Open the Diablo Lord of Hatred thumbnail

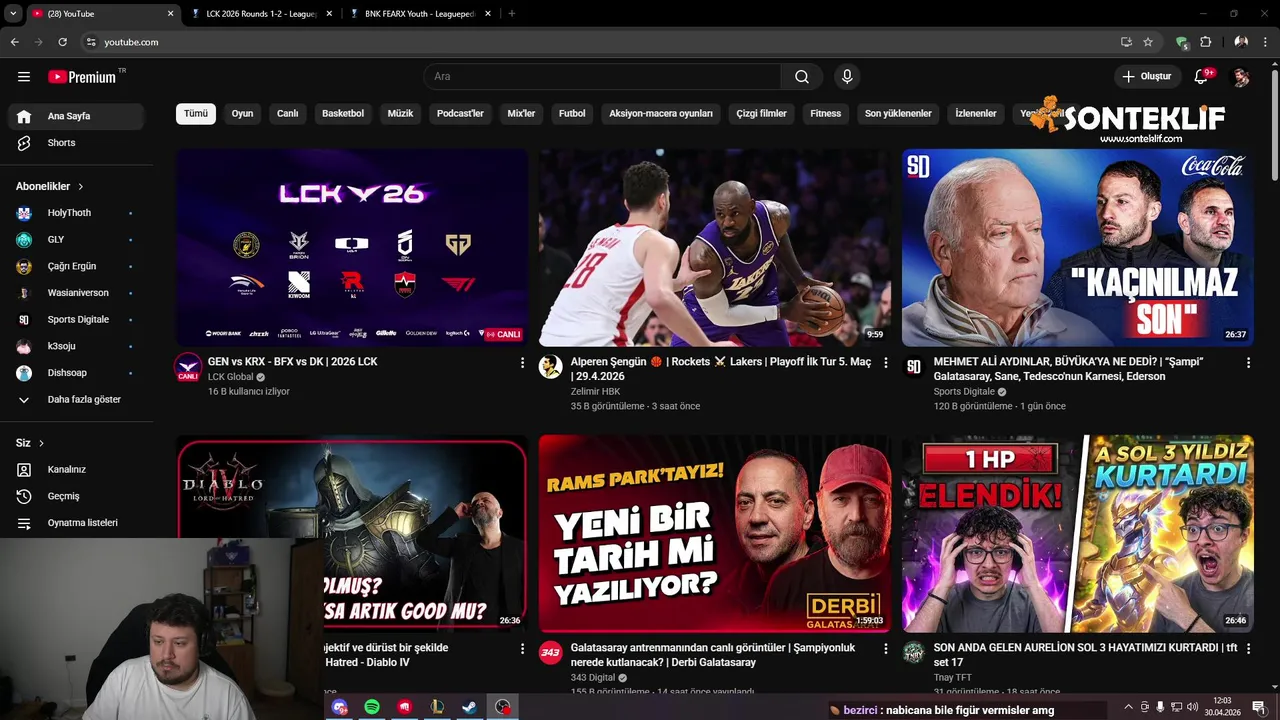[x=352, y=534]
